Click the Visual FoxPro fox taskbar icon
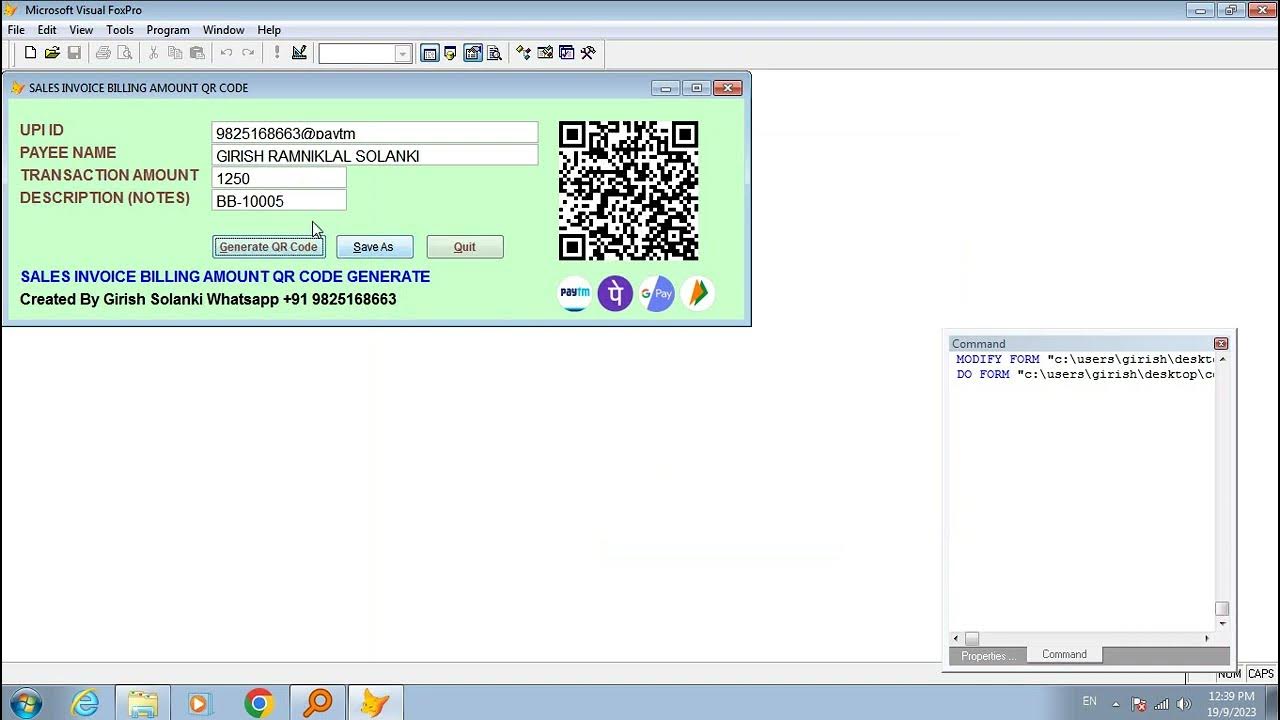1280x720 pixels. coord(375,704)
